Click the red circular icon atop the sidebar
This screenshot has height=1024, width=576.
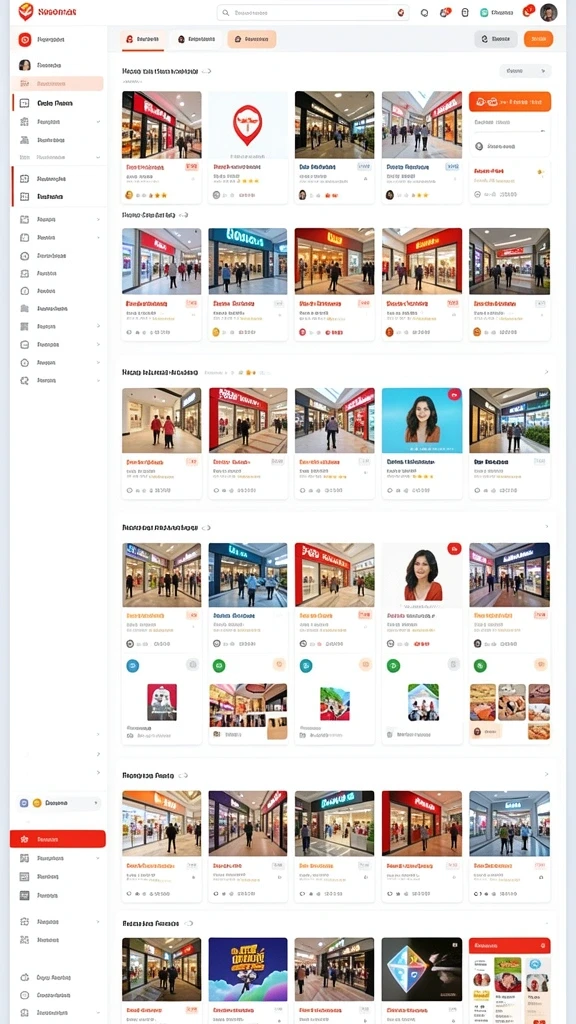(25, 40)
